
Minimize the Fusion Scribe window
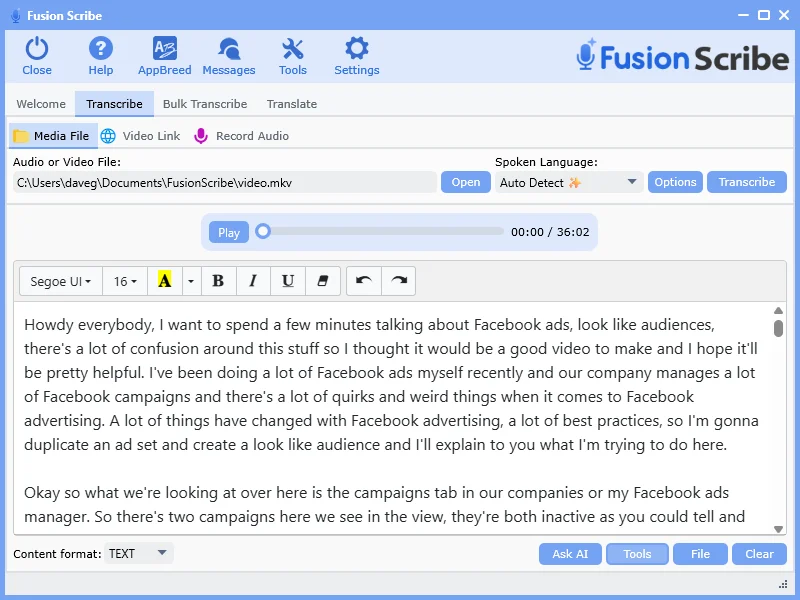tap(743, 15)
